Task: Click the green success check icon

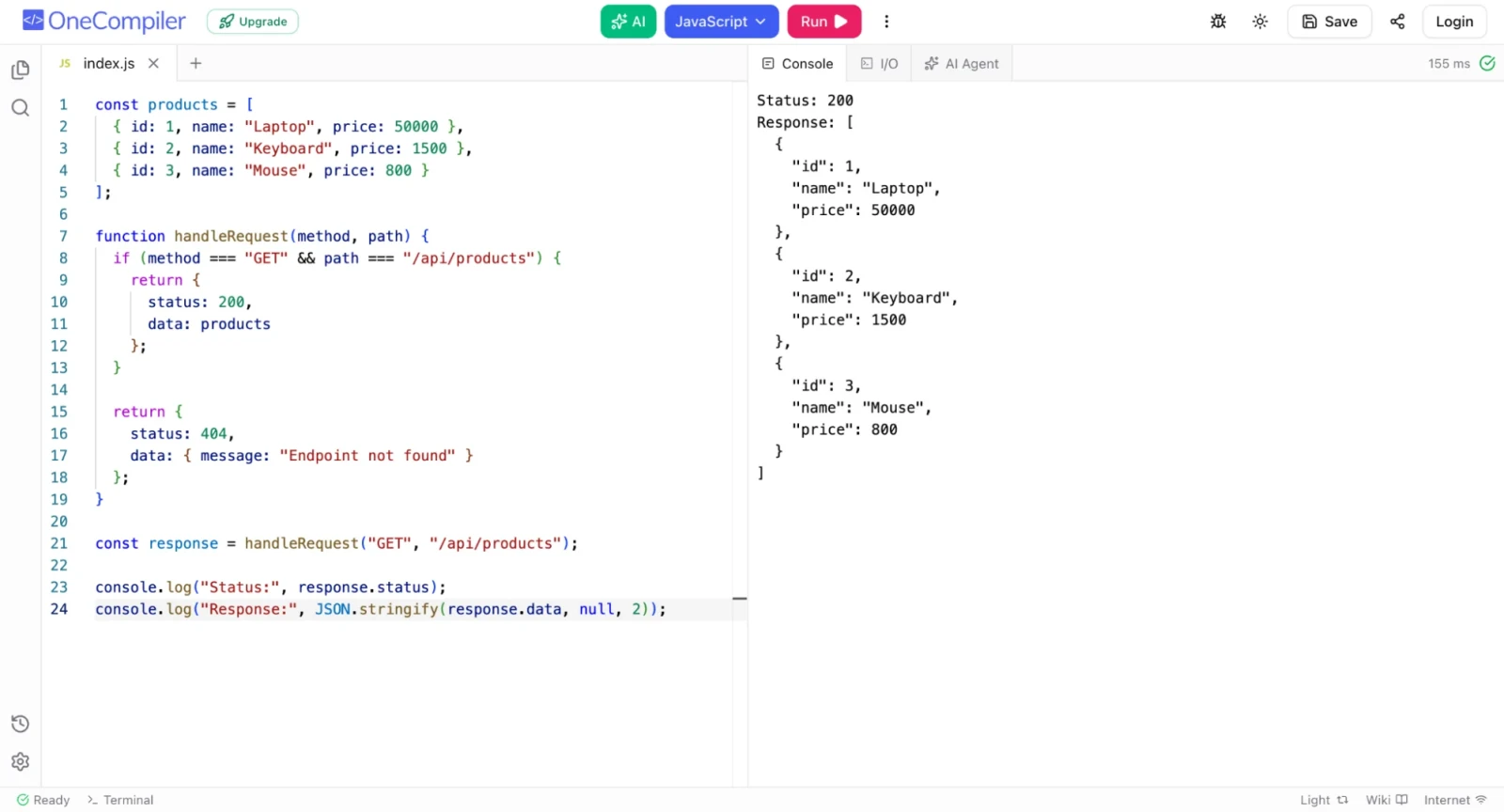Action: coord(1487,63)
